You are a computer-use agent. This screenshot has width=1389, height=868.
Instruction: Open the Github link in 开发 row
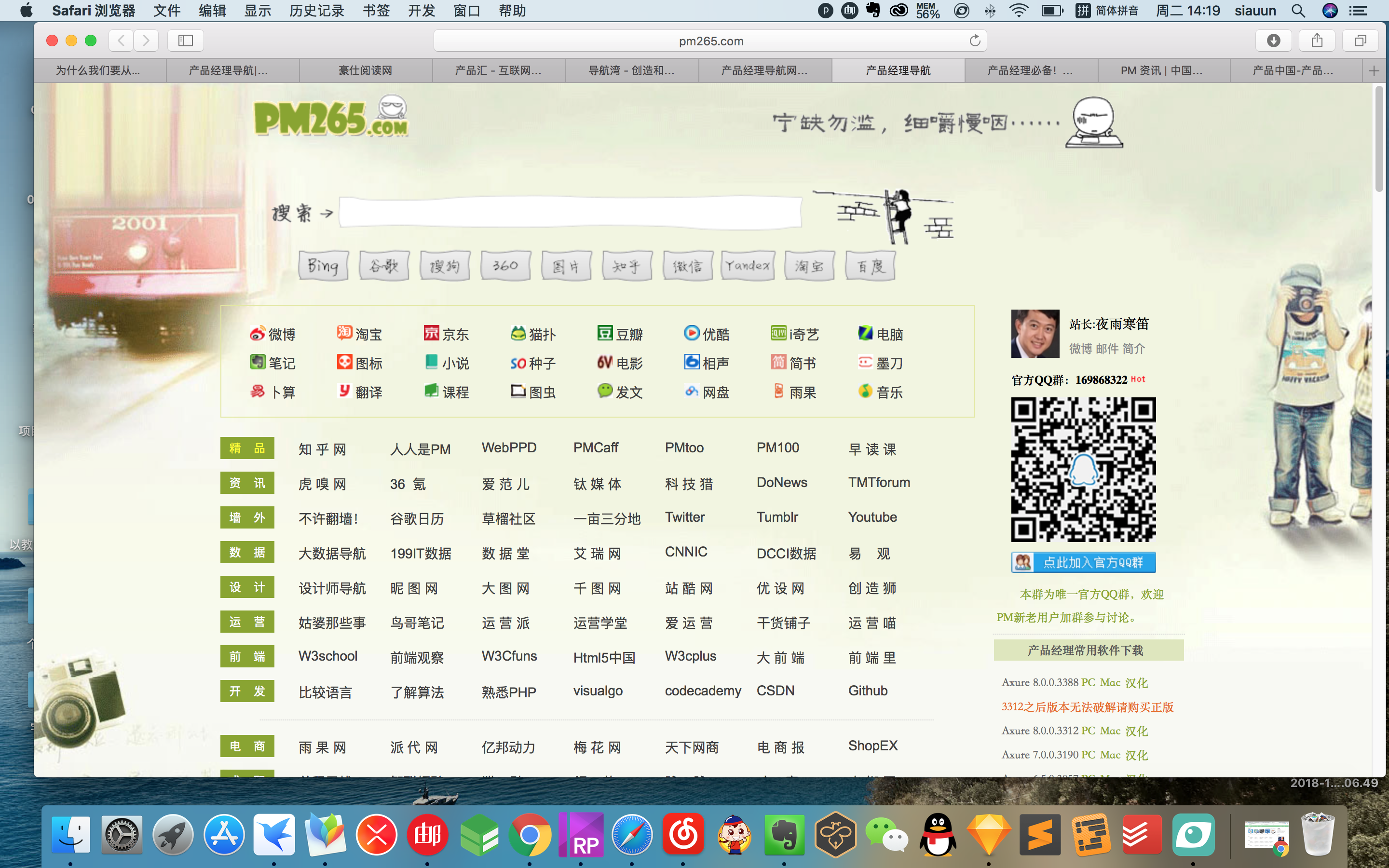[868, 691]
